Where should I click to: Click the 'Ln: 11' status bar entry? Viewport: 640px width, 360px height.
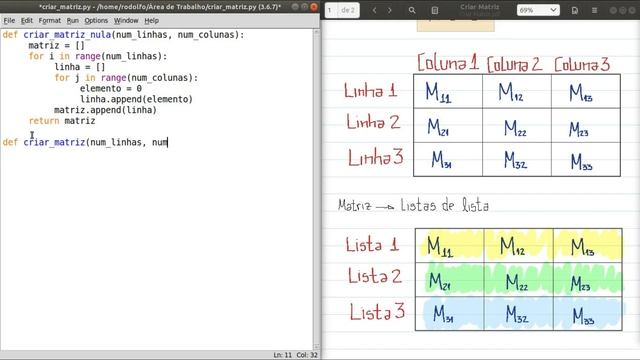pos(282,355)
